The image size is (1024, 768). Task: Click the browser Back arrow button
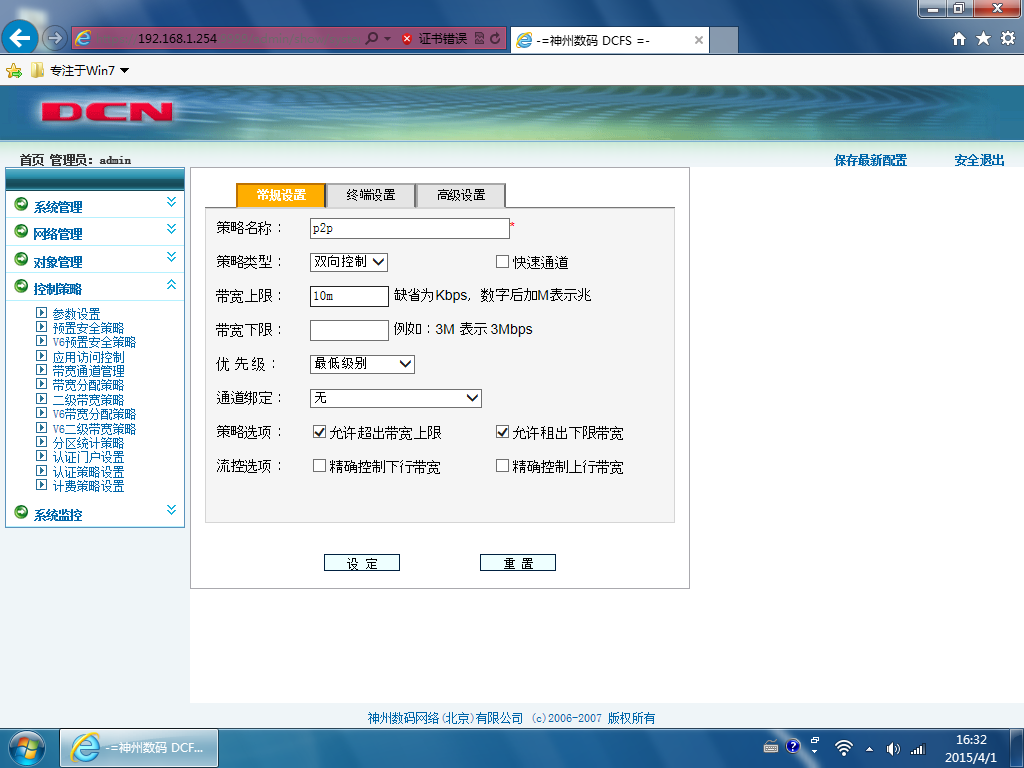point(20,38)
